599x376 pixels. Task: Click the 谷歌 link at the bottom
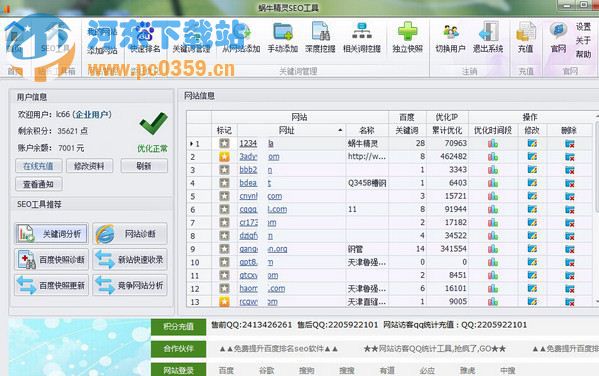(x=266, y=370)
